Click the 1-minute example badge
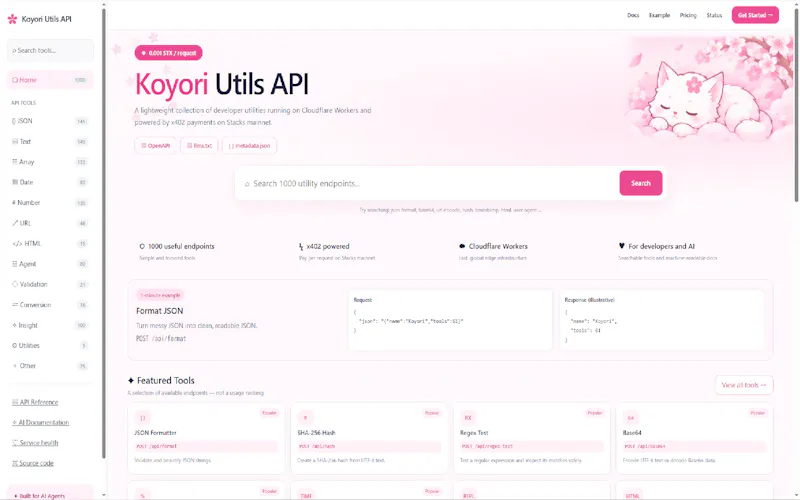Screen dimensions: 800x500 [160, 295]
